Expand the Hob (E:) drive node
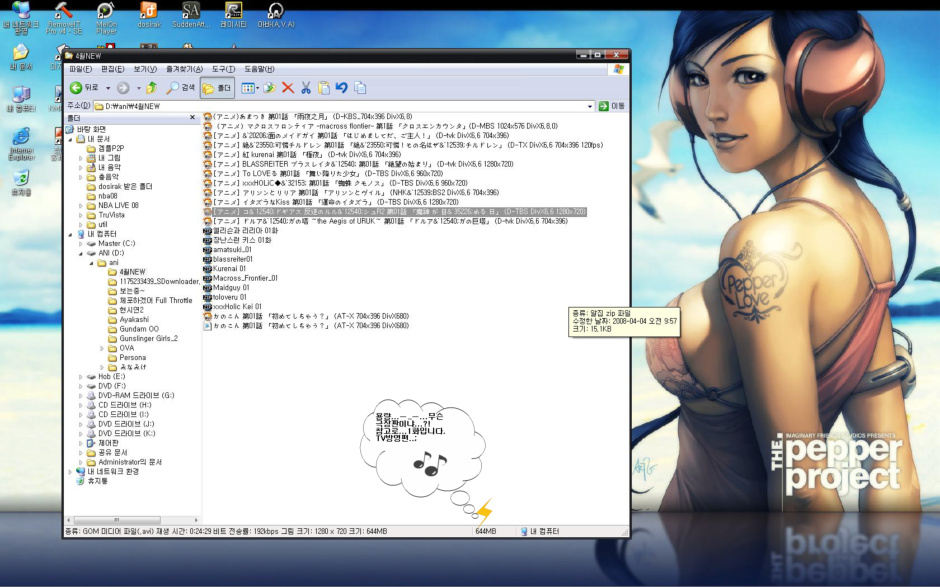This screenshot has width=940, height=587. [81, 377]
